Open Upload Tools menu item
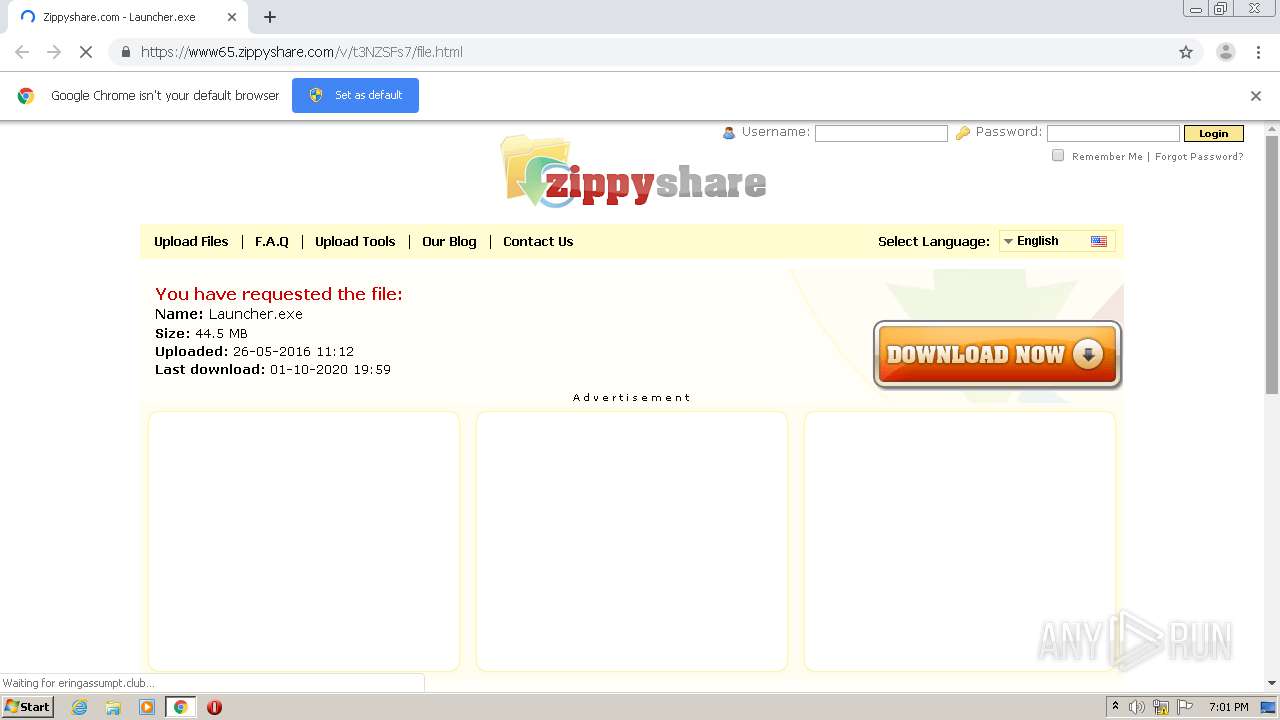This screenshot has height=720, width=1280. (355, 241)
